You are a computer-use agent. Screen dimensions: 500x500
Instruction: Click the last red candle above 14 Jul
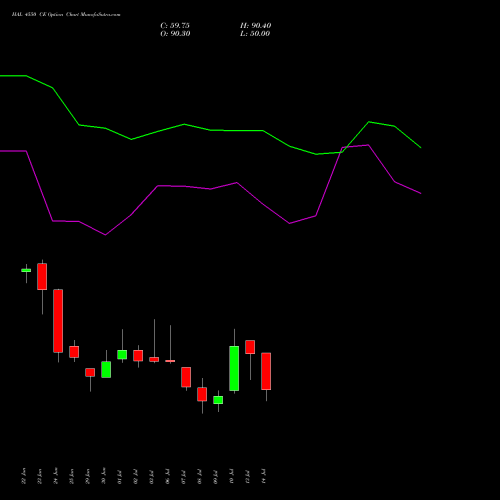266,371
